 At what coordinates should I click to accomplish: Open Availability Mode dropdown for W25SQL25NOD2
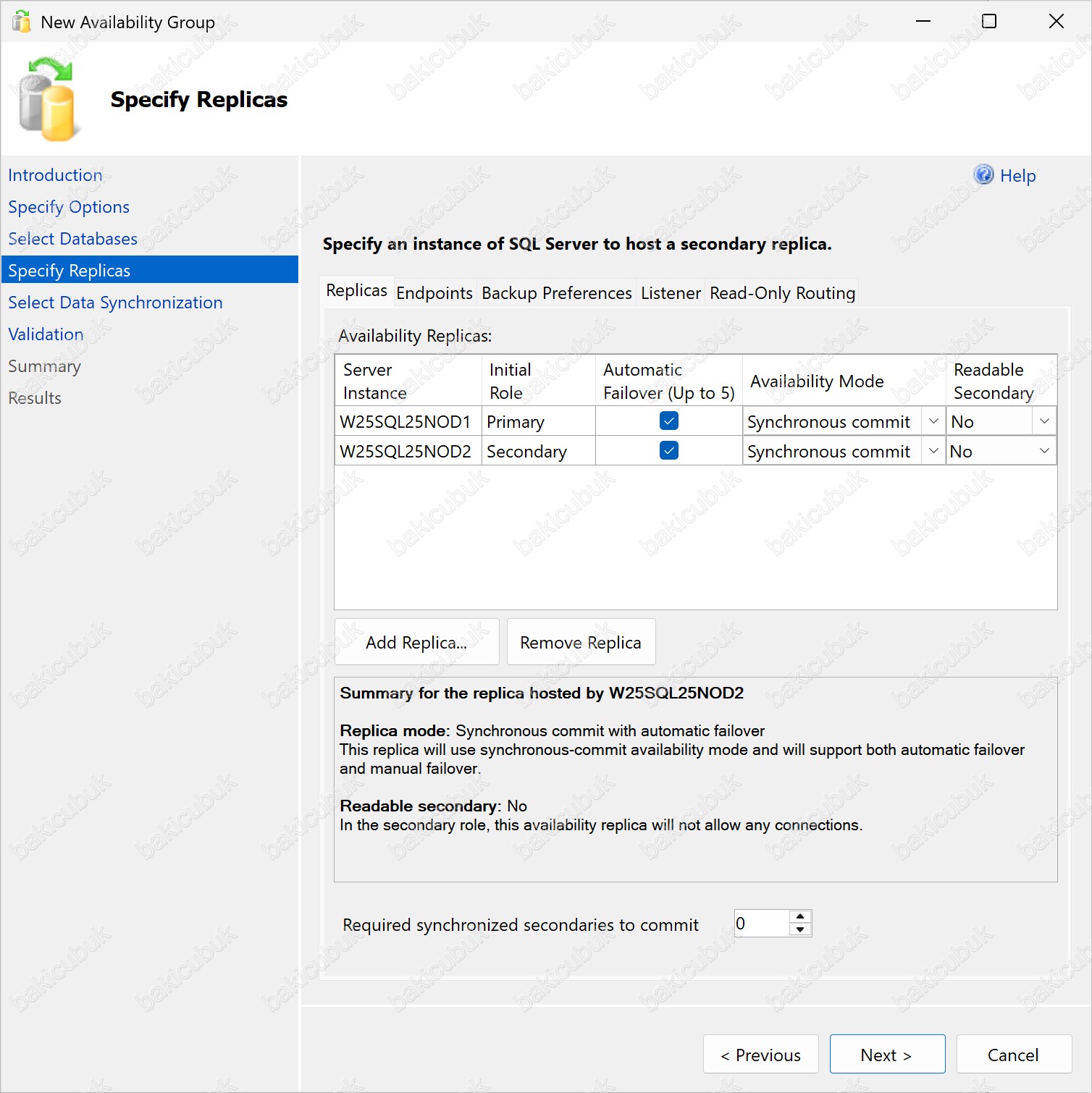pos(933,451)
